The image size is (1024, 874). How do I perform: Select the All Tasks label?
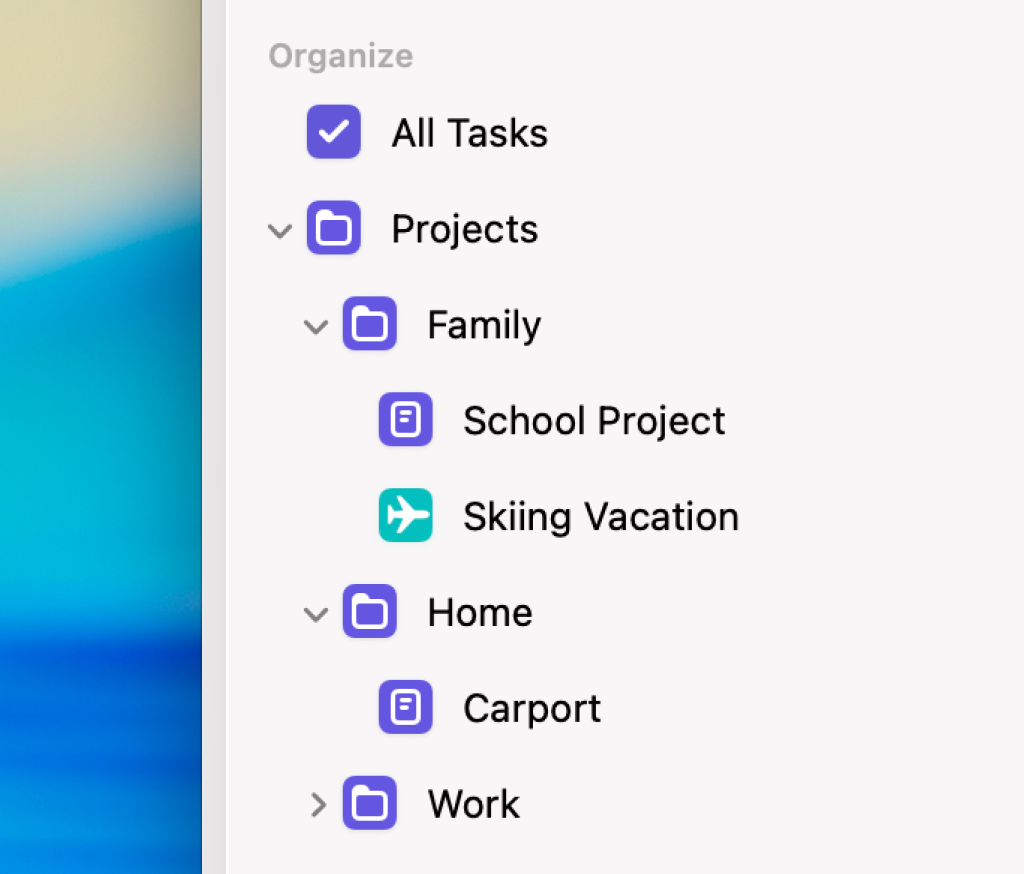click(469, 133)
